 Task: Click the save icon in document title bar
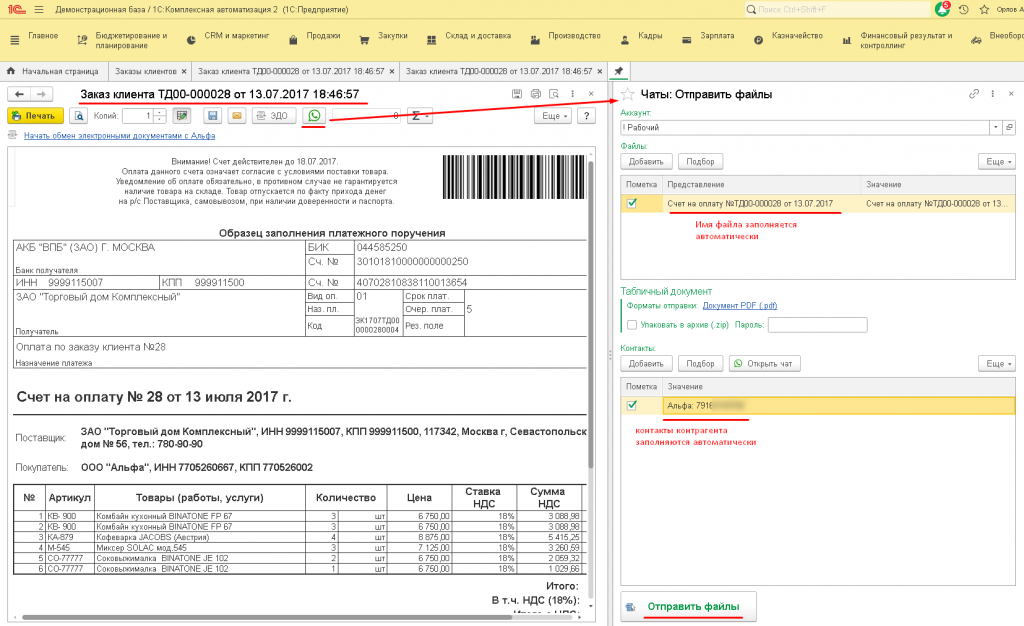point(517,94)
